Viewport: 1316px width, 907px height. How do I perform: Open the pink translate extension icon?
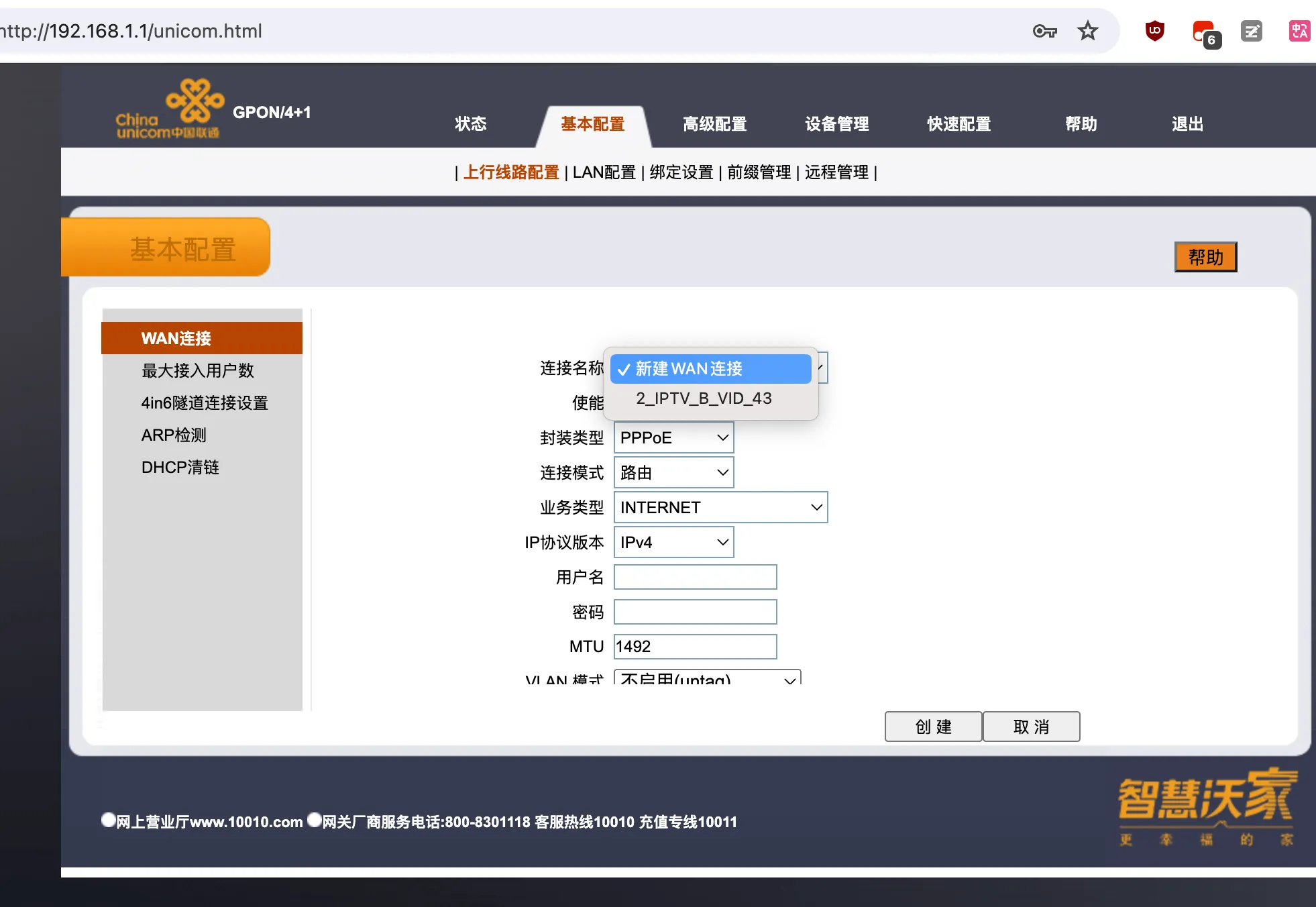1299,31
